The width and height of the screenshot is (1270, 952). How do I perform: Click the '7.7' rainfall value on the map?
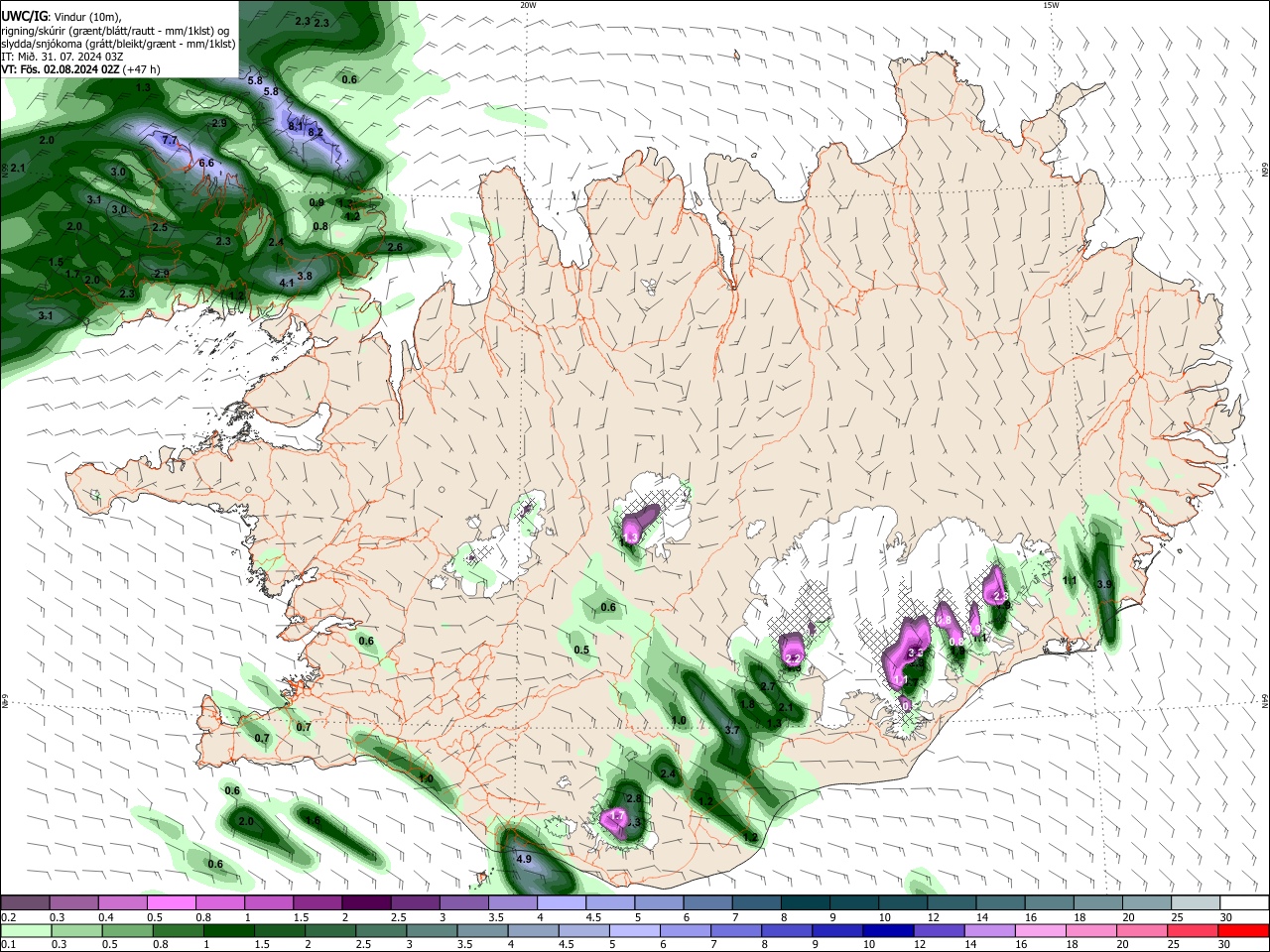coord(169,141)
